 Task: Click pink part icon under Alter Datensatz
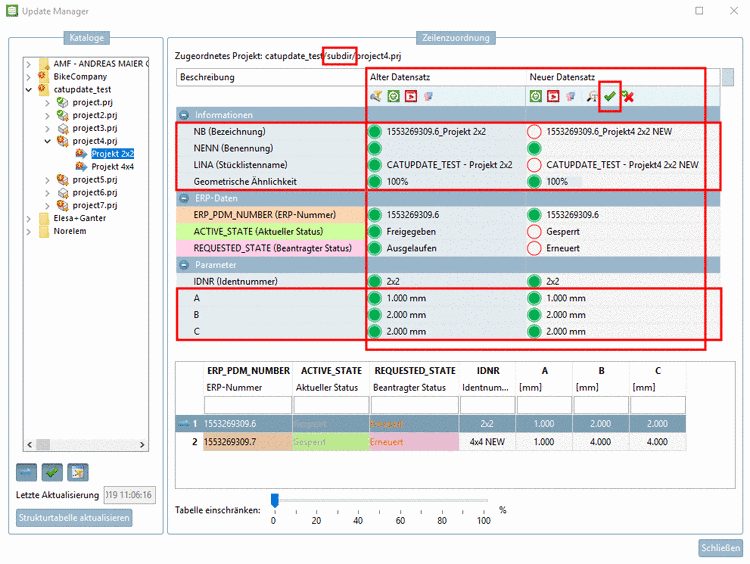tap(428, 96)
